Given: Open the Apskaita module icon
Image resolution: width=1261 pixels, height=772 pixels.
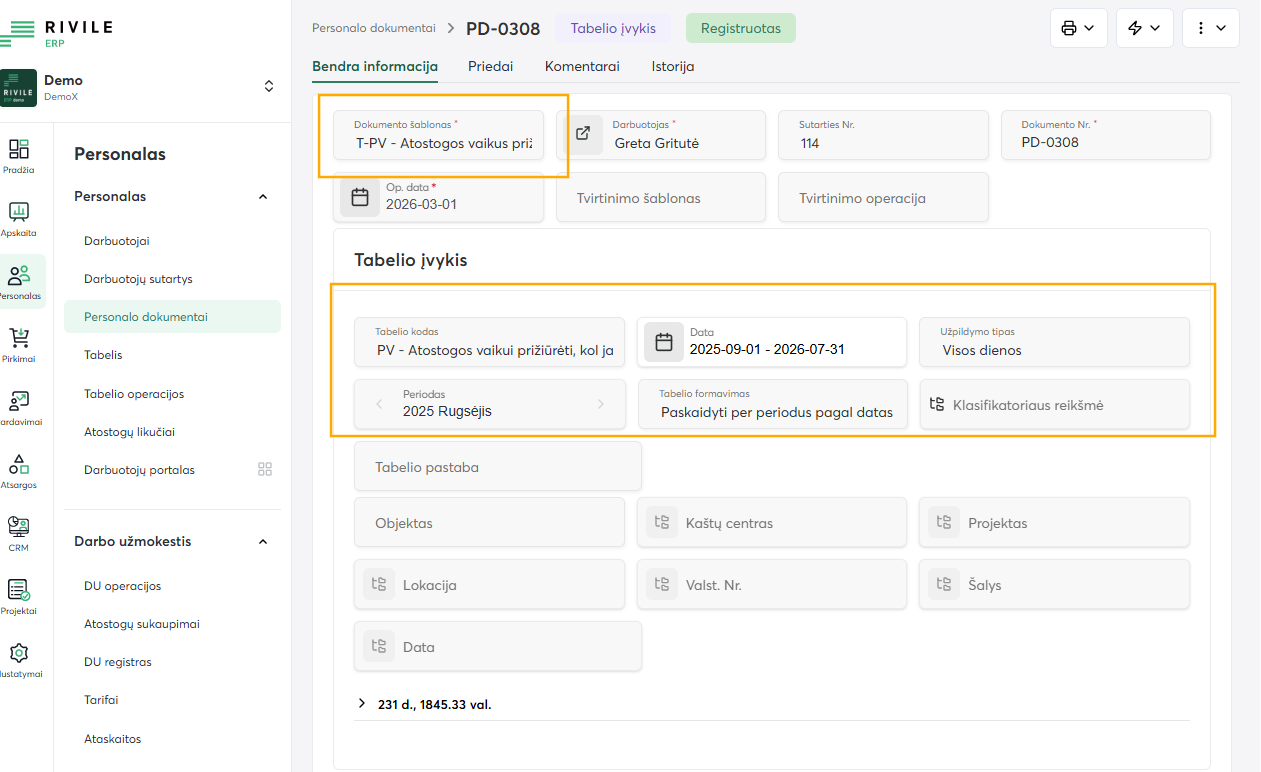Looking at the screenshot, I should [x=19, y=212].
